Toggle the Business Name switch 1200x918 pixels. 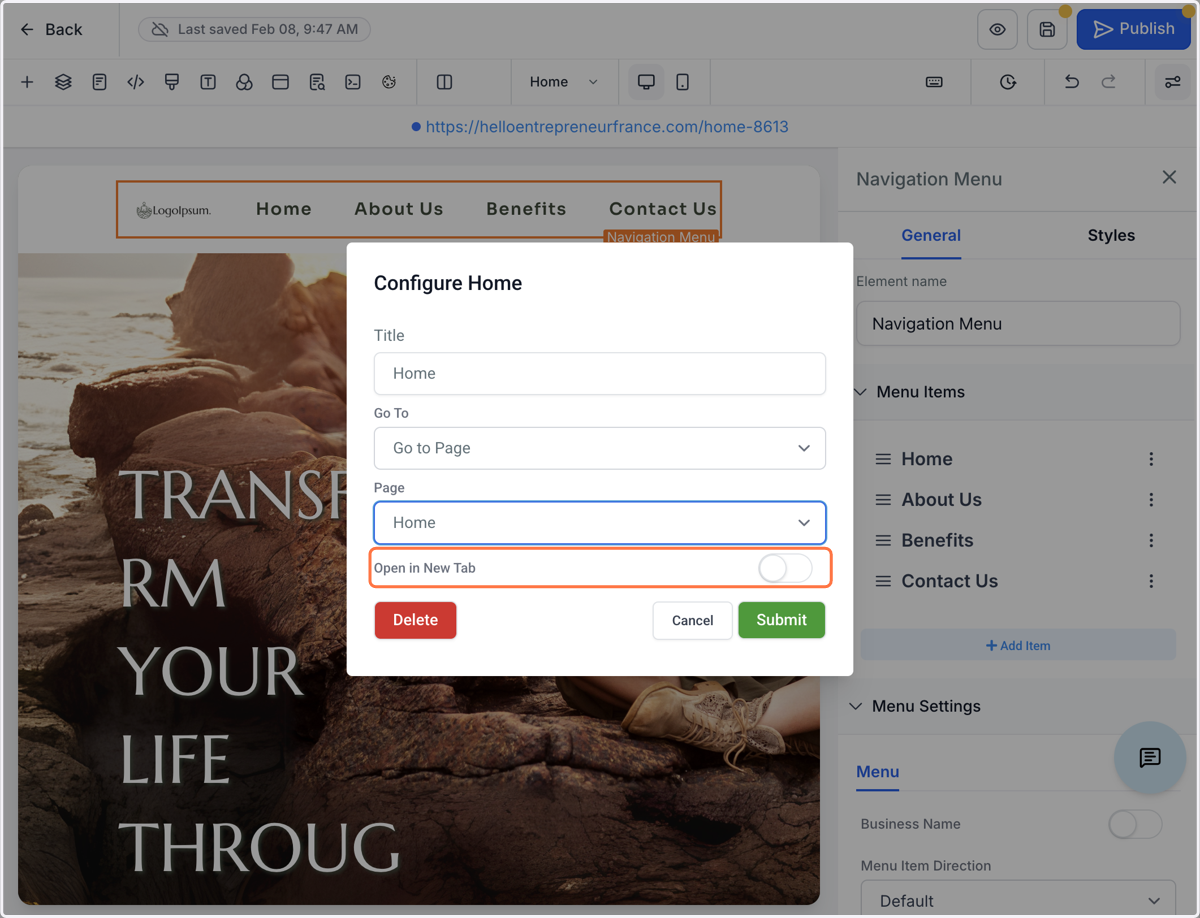[x=1135, y=824]
